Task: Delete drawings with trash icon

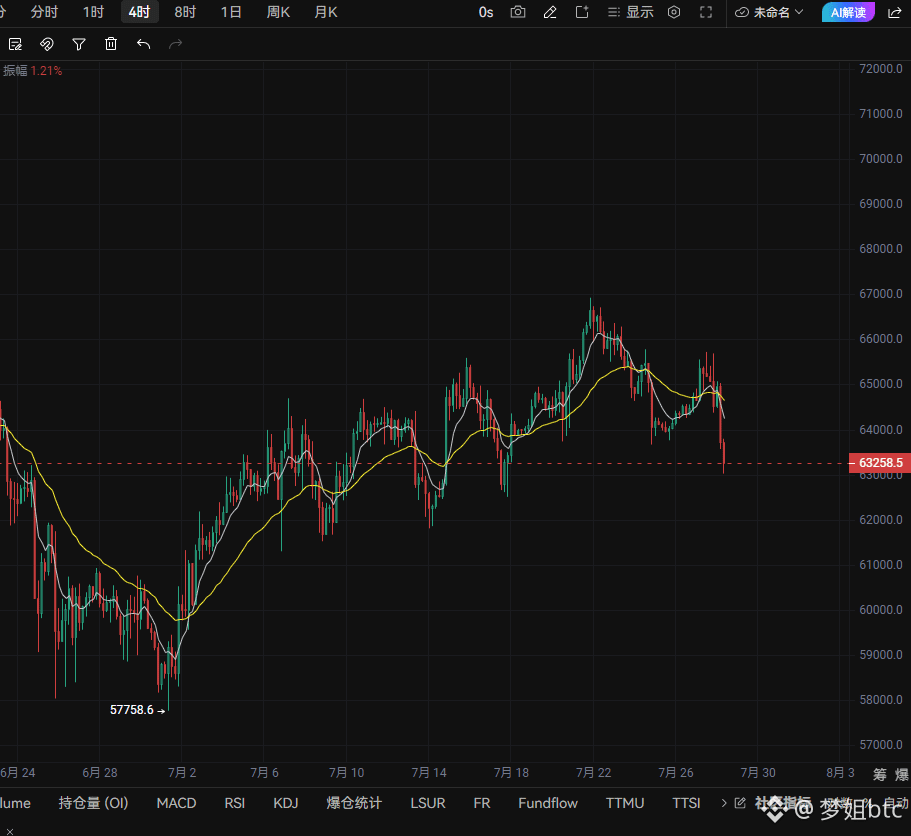Action: (x=110, y=44)
